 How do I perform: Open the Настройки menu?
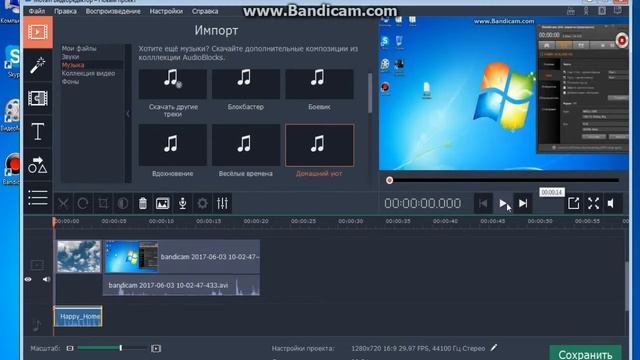coord(166,11)
